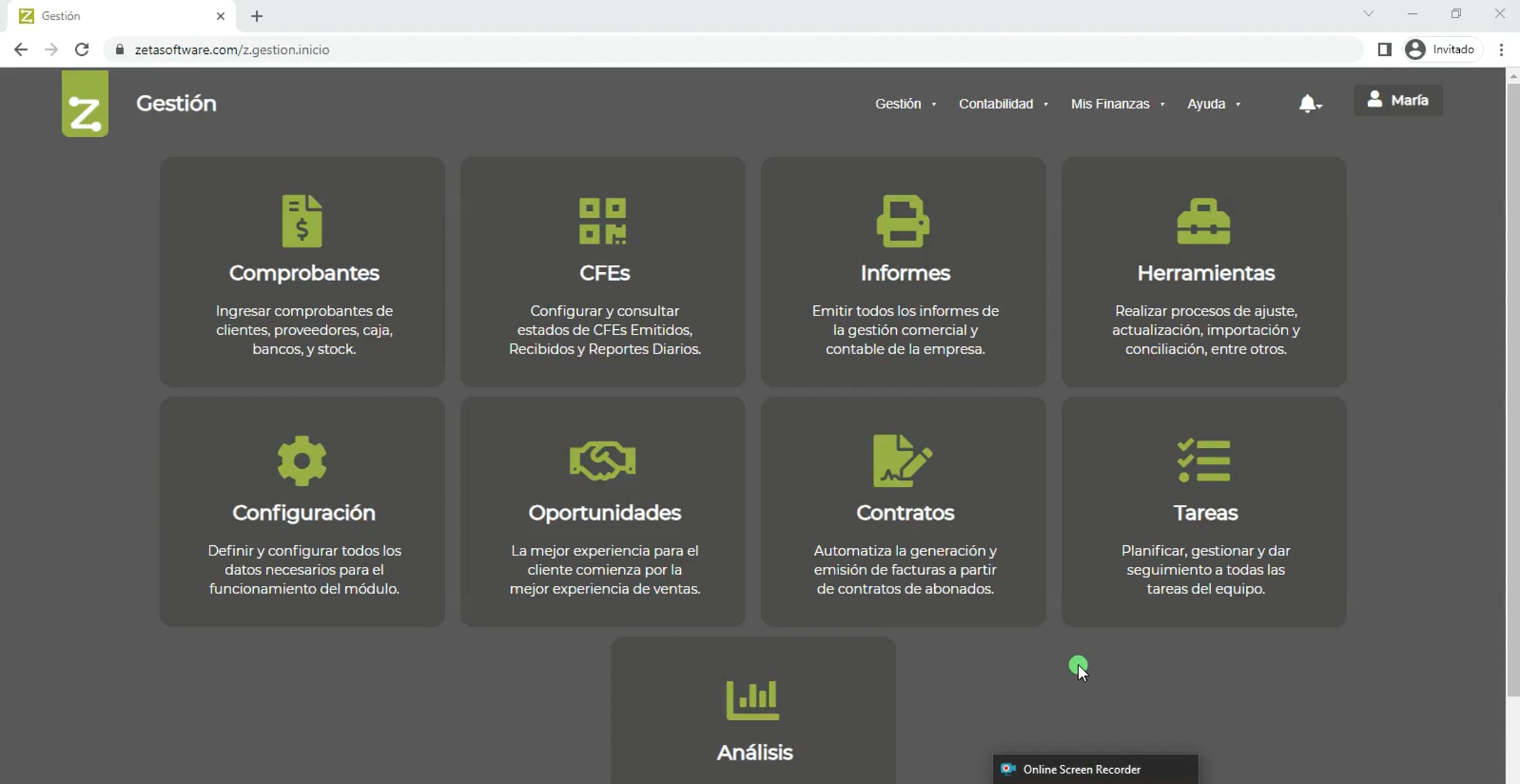Open the Informes module title
This screenshot has width=1520, height=784.
(x=905, y=273)
